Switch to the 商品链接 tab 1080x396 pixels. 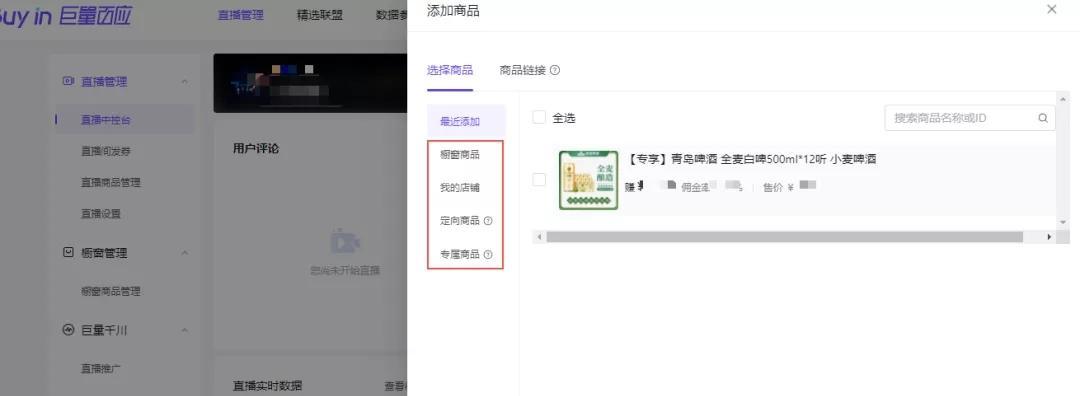(523, 70)
